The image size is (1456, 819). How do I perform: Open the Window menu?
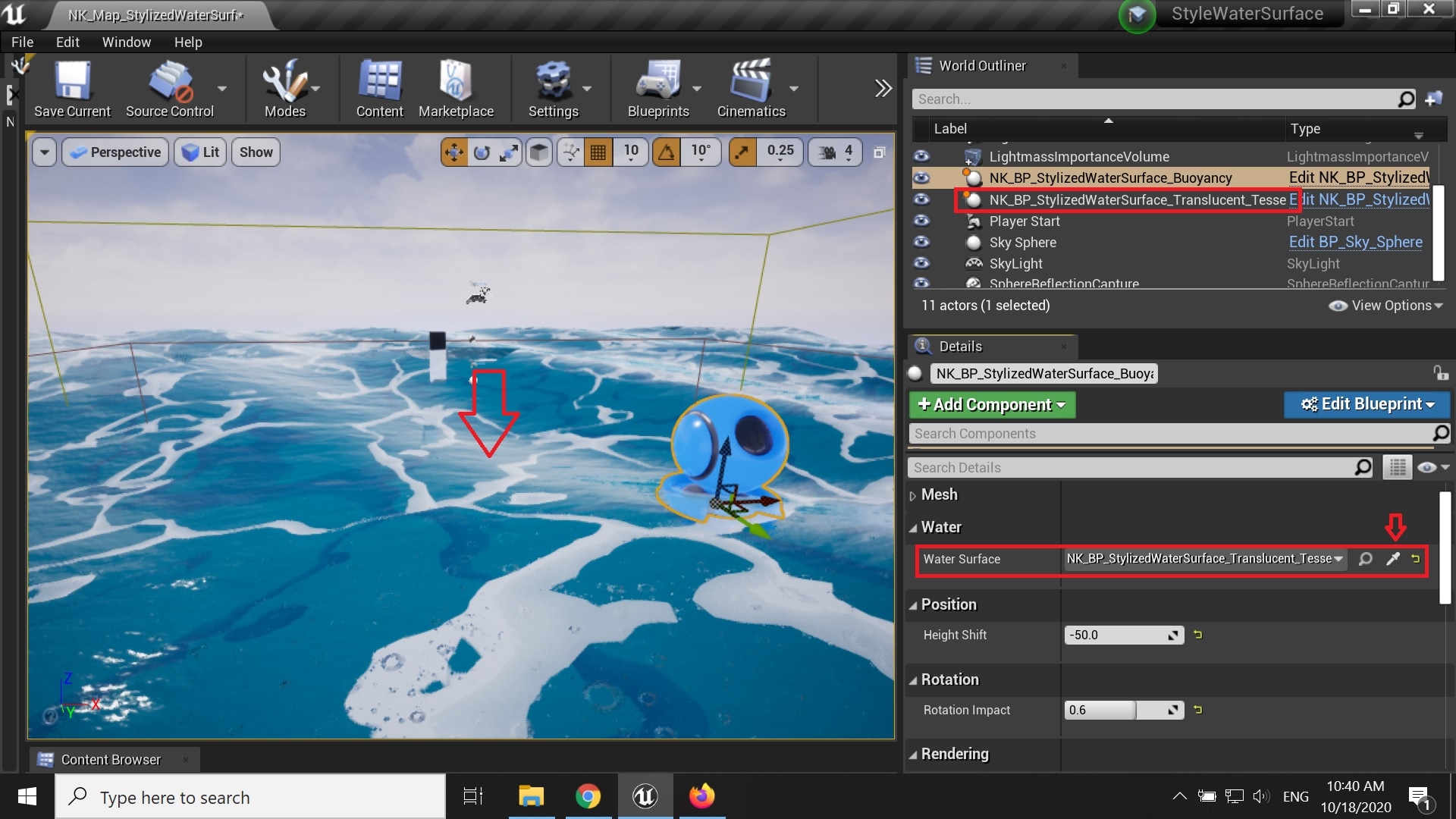tap(127, 42)
